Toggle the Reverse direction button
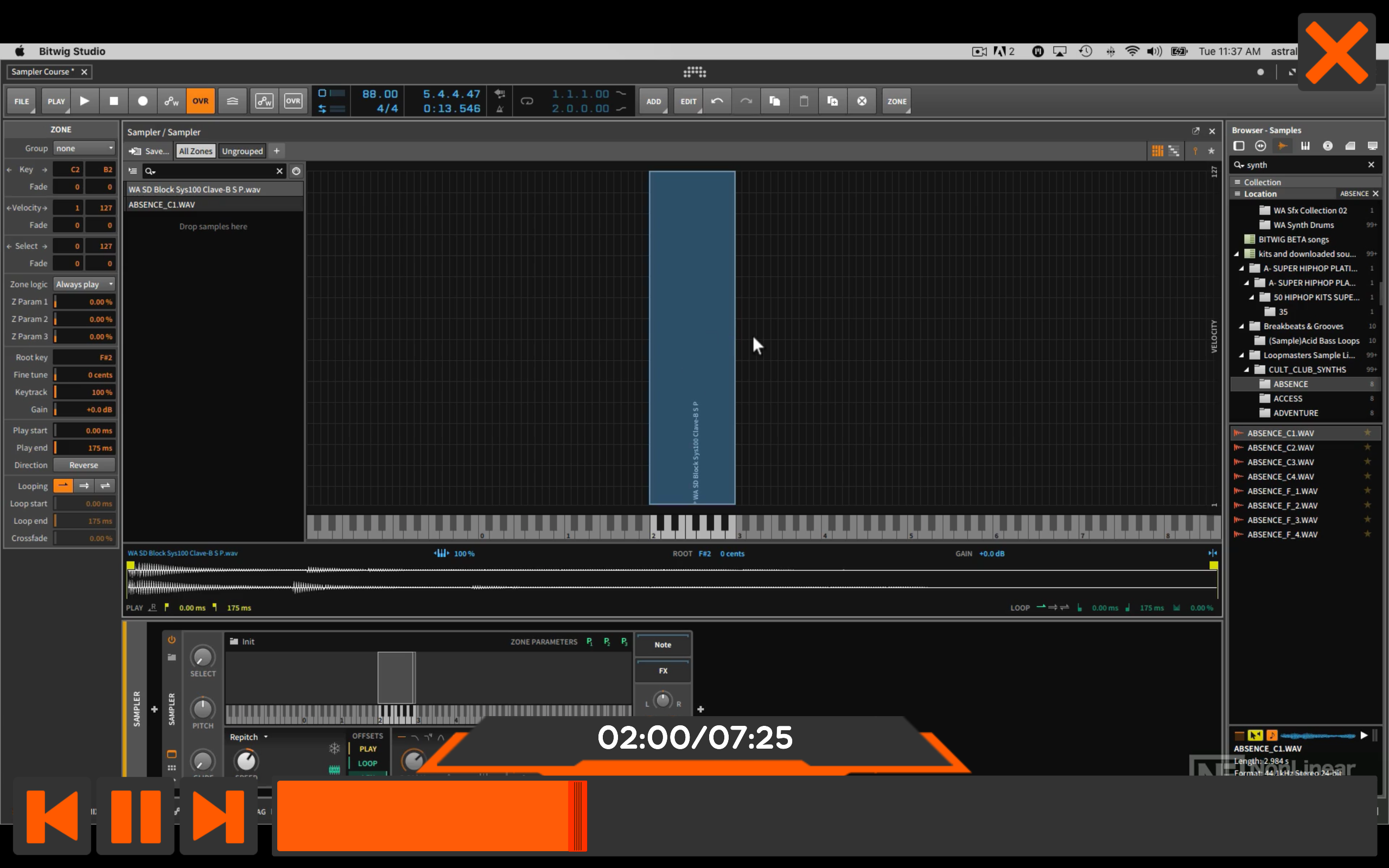This screenshot has width=1389, height=868. click(84, 465)
